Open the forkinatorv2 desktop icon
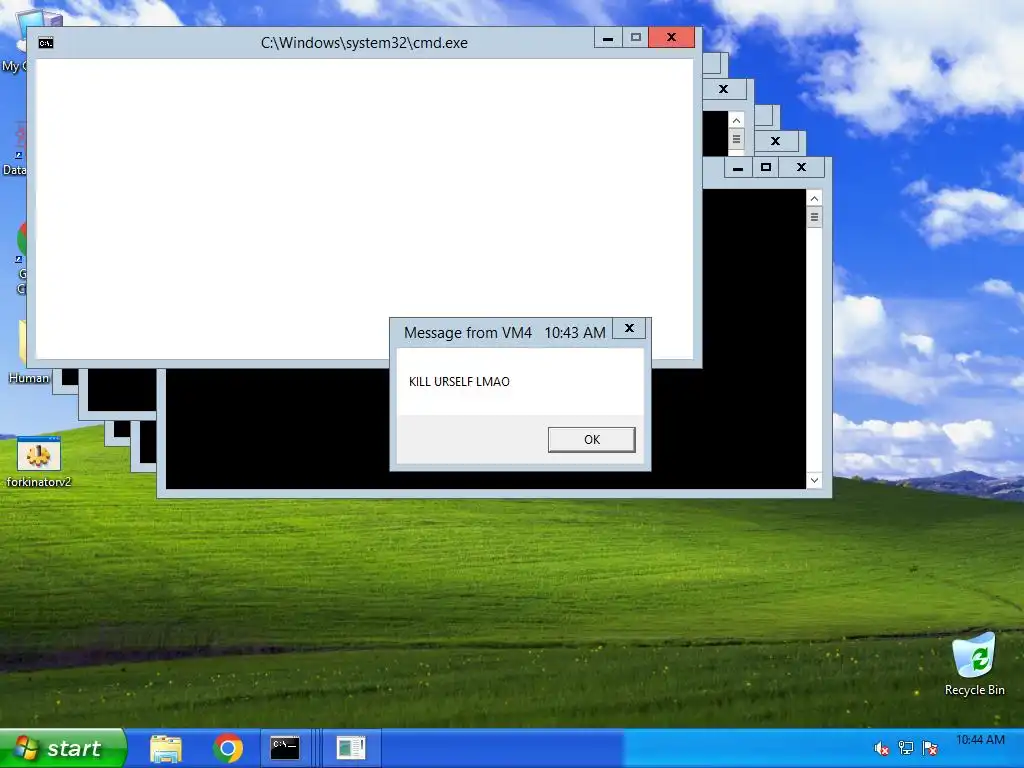This screenshot has height=768, width=1024. coord(39,462)
